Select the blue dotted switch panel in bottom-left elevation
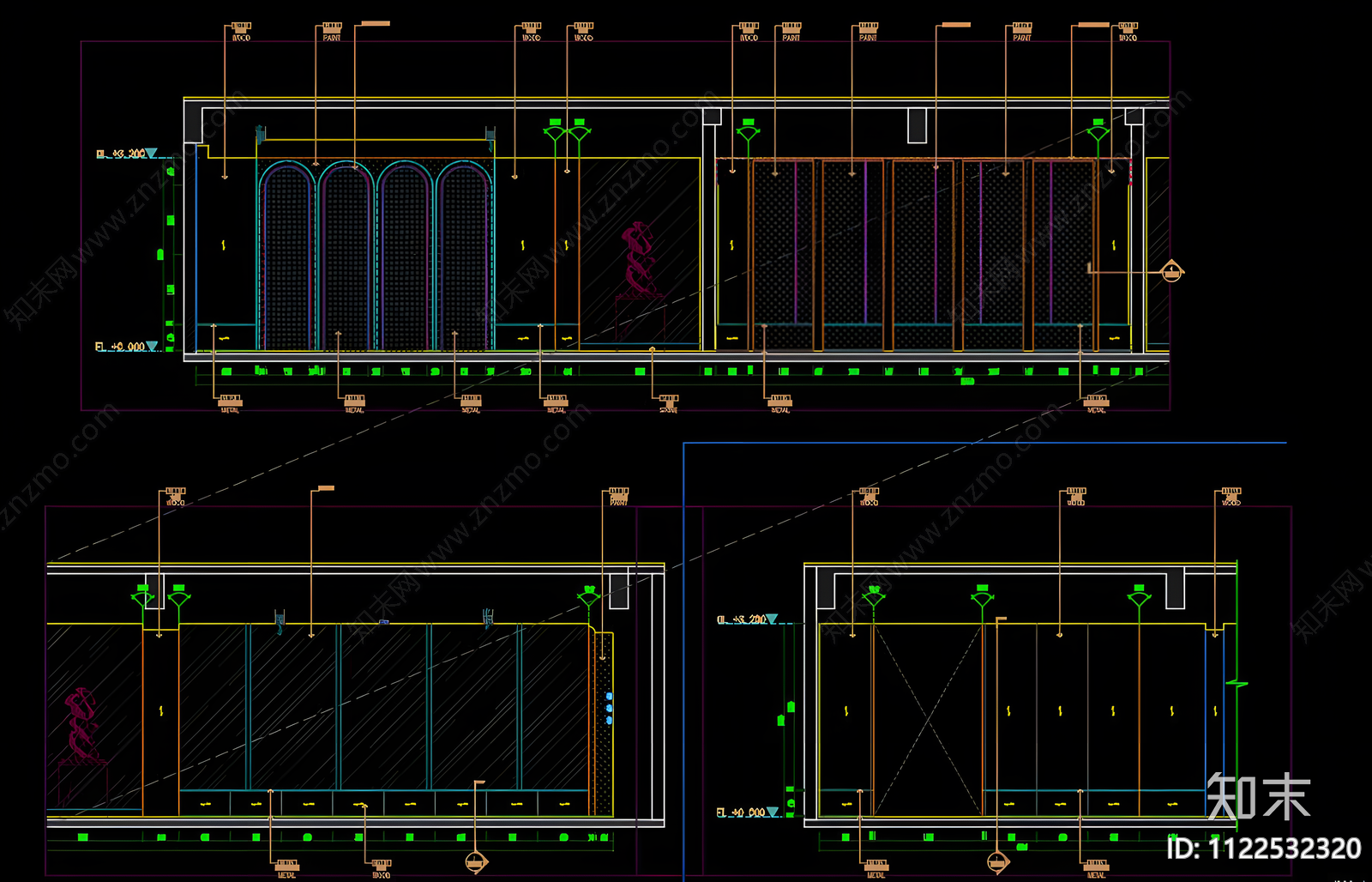The height and width of the screenshot is (882, 1372). click(610, 709)
